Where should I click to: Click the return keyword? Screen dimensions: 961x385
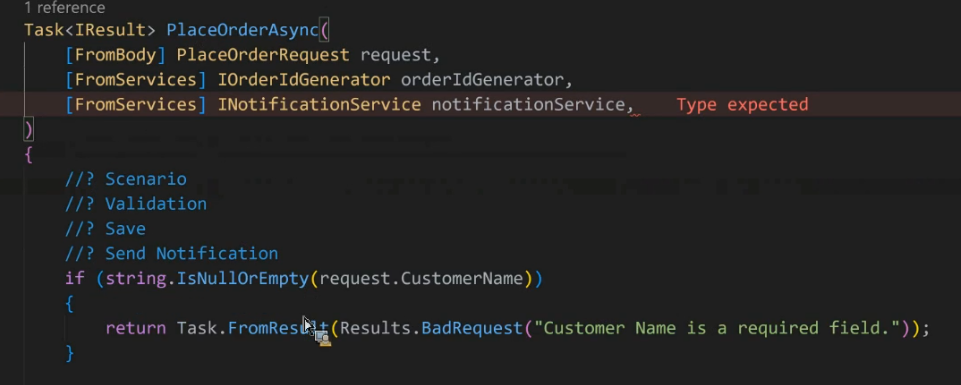(x=136, y=328)
